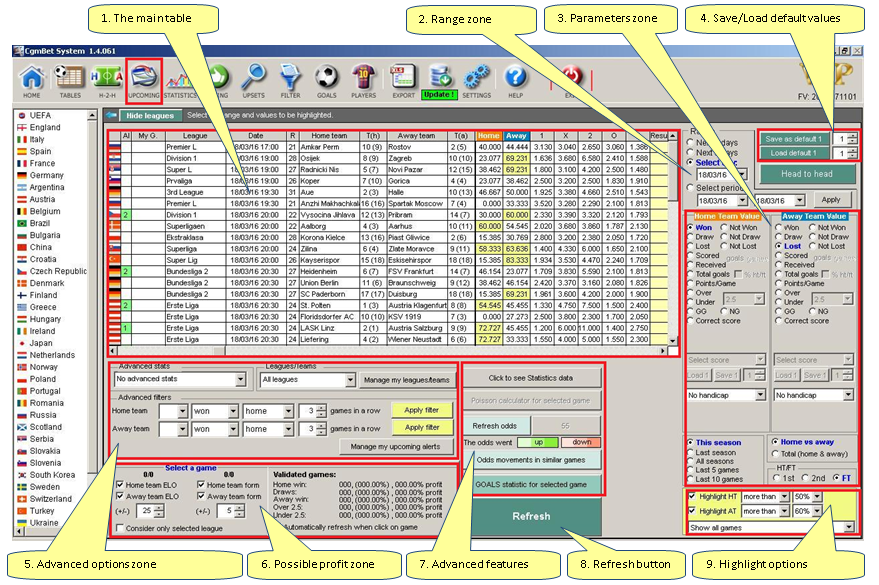879x585 pixels.
Task: Select Won under Home Team Value
Action: (691, 228)
